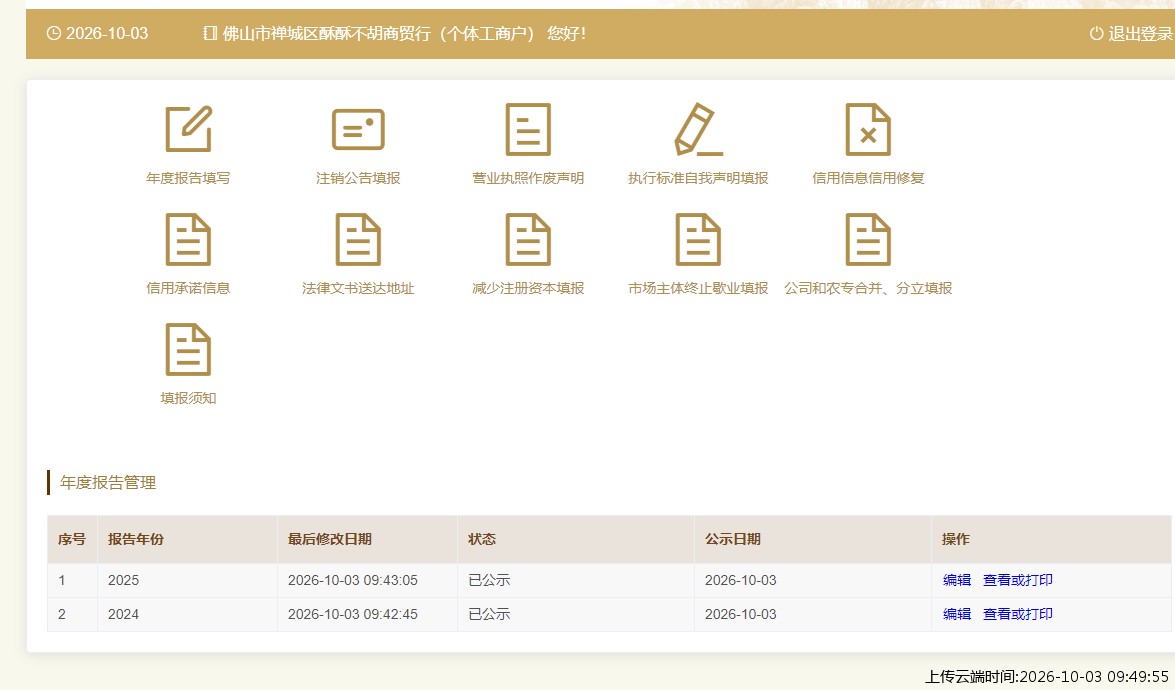Click the 注销公告填报 label
The image size is (1175, 690).
(x=358, y=178)
